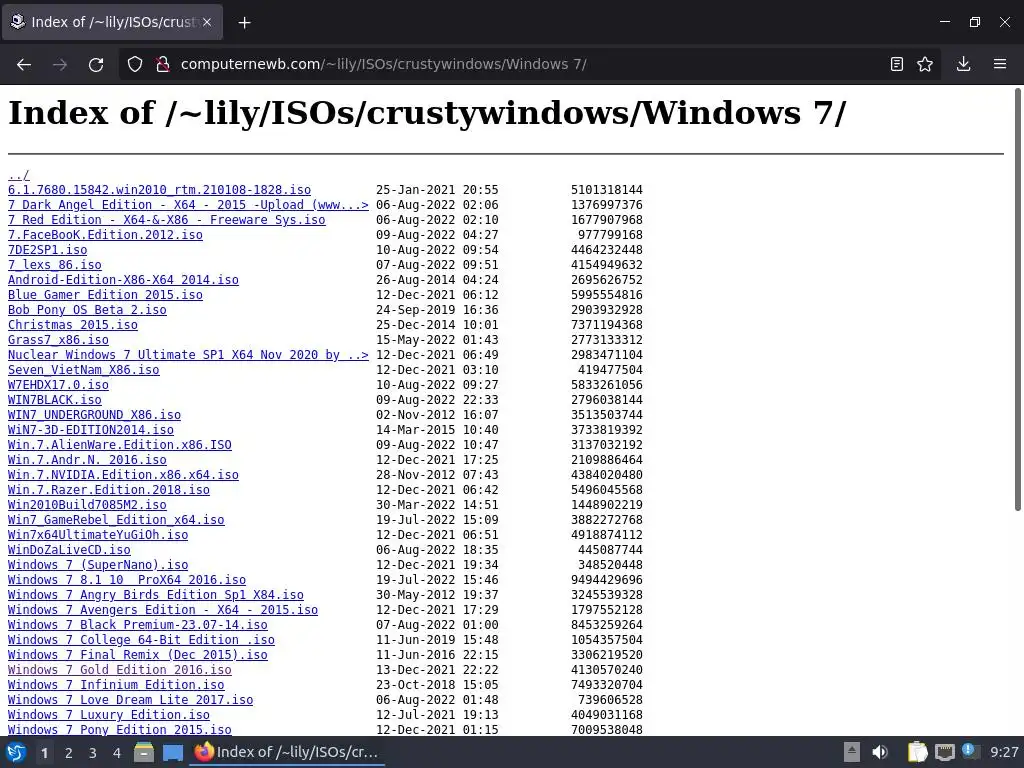Open the update notification tray icon
The height and width of the screenshot is (768, 1024).
(970, 752)
